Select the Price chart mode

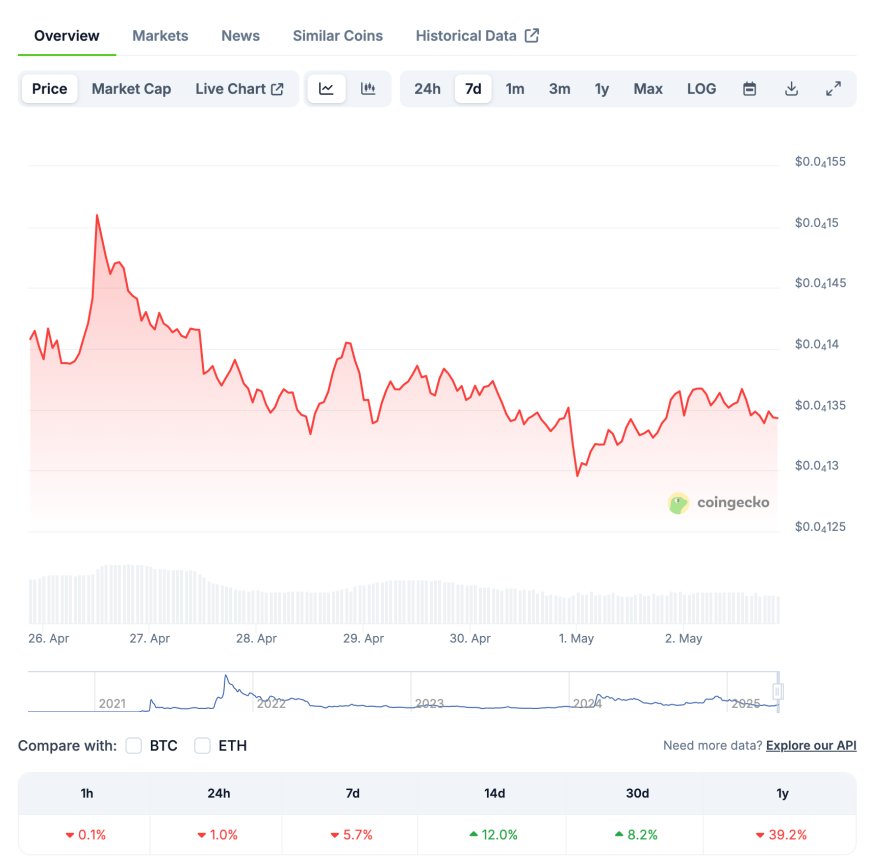(x=49, y=89)
